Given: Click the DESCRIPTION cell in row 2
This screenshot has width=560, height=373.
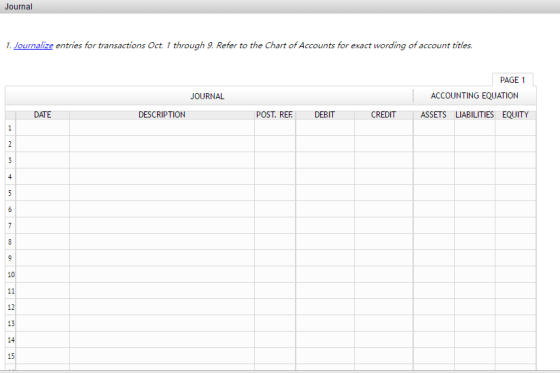Looking at the screenshot, I should [162, 144].
